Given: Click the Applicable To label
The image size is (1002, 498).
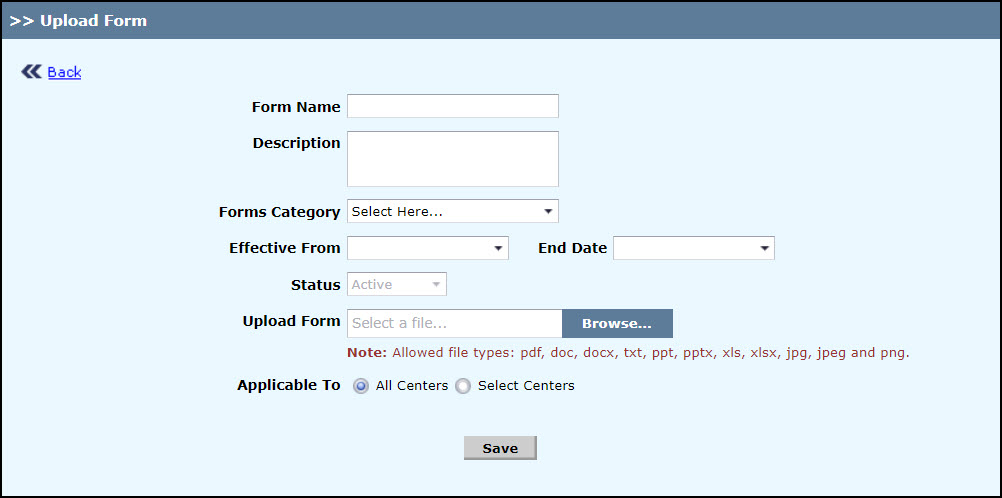Looking at the screenshot, I should click(288, 385).
